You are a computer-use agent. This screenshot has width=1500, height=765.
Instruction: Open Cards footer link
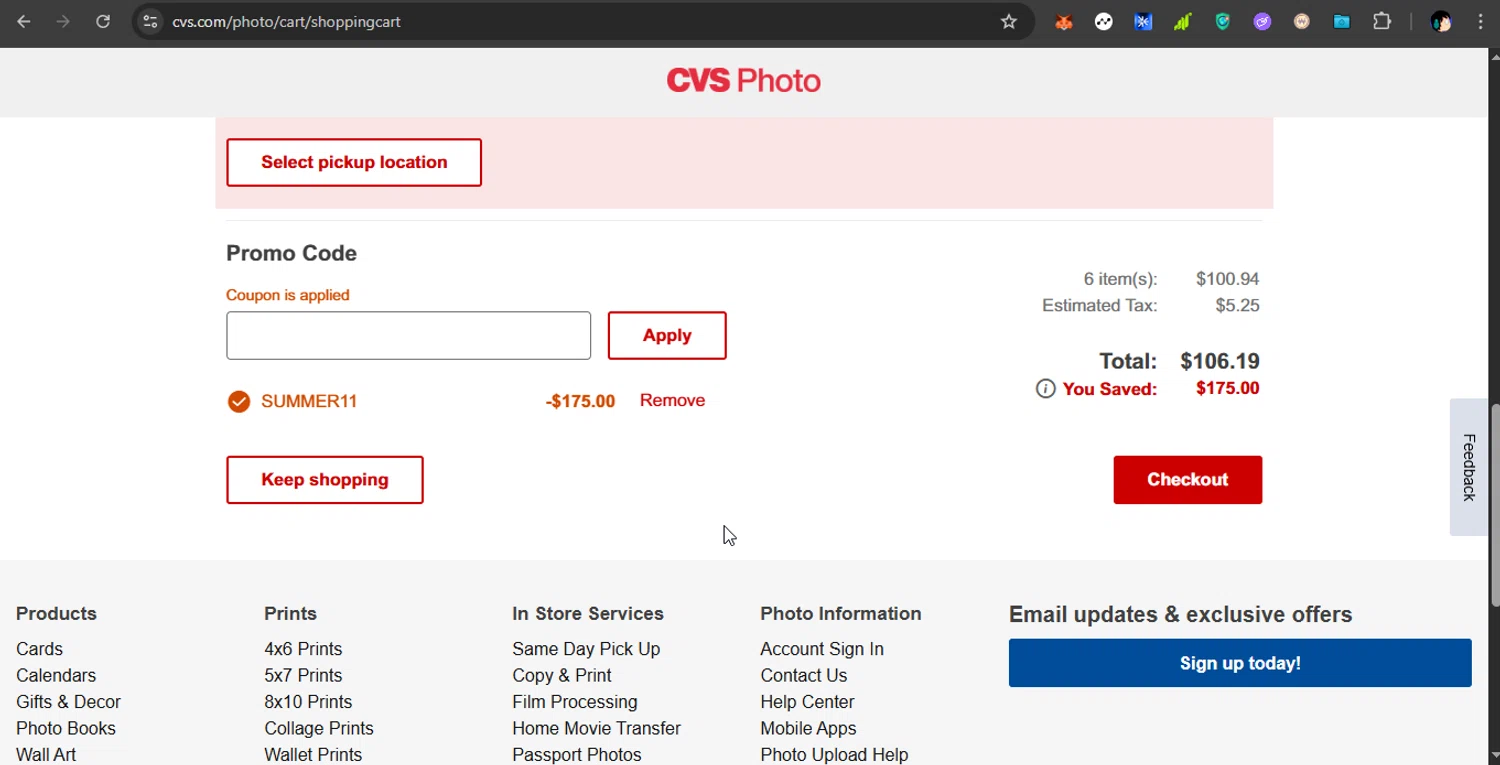(39, 649)
